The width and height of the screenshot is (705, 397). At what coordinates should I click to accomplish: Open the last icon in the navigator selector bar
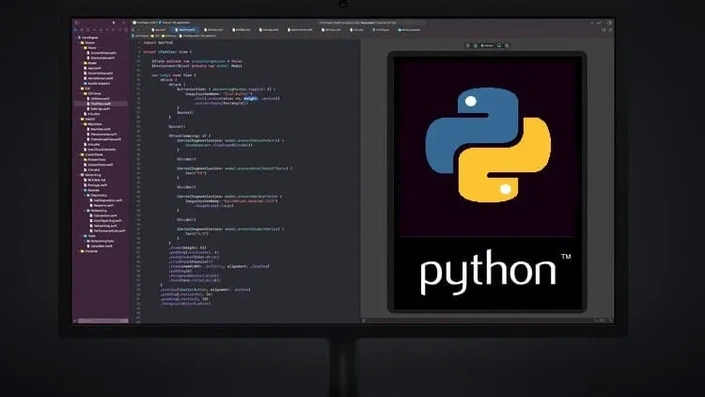[126, 30]
